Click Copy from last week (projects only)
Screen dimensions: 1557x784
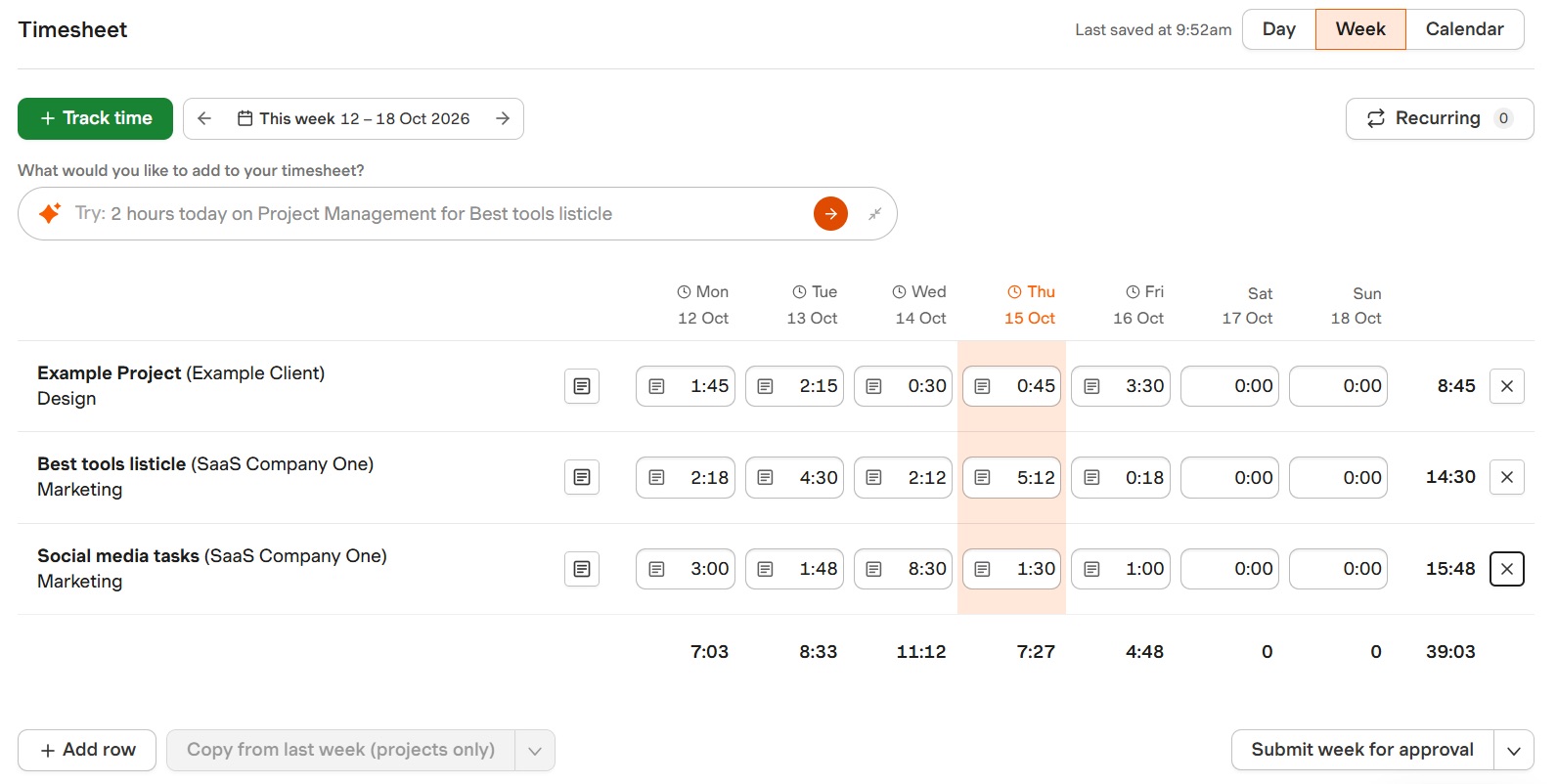340,751
